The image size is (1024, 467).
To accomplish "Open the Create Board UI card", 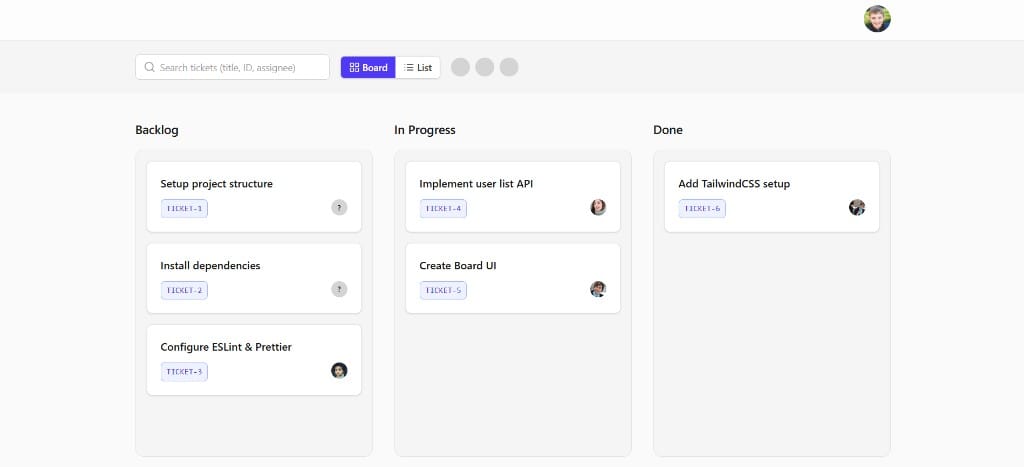I will (513, 278).
